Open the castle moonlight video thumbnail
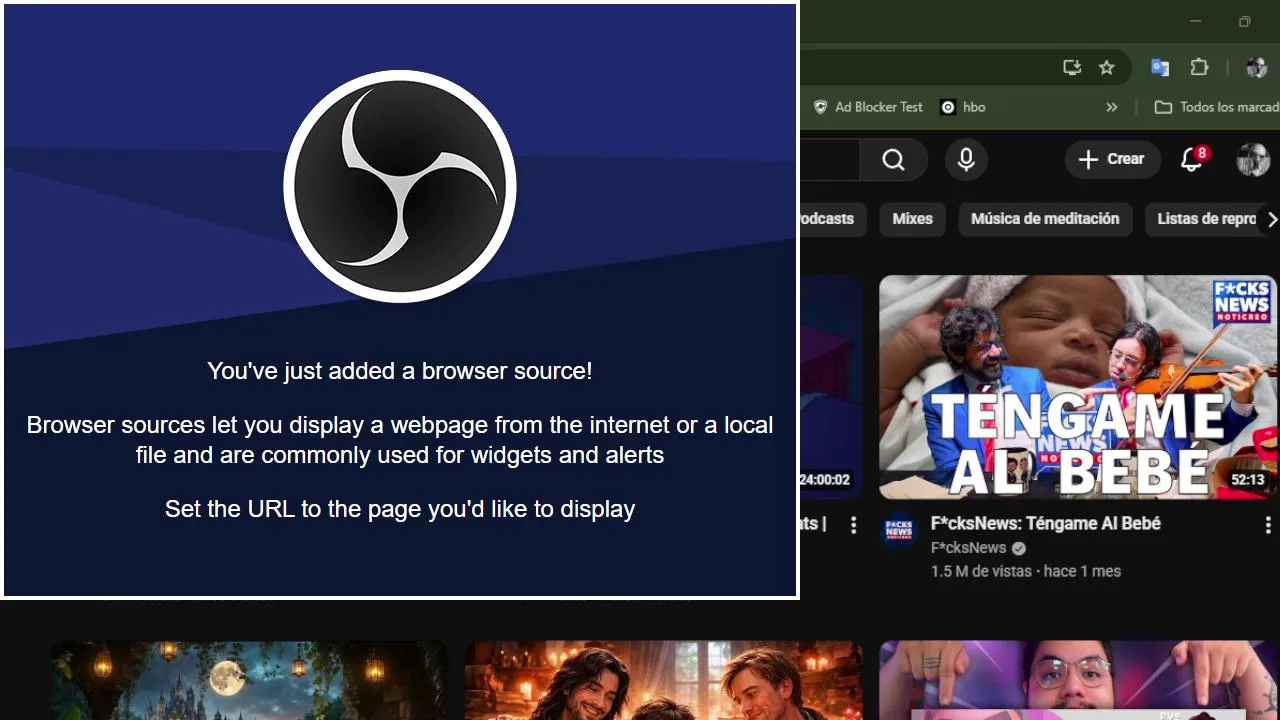 click(249, 680)
